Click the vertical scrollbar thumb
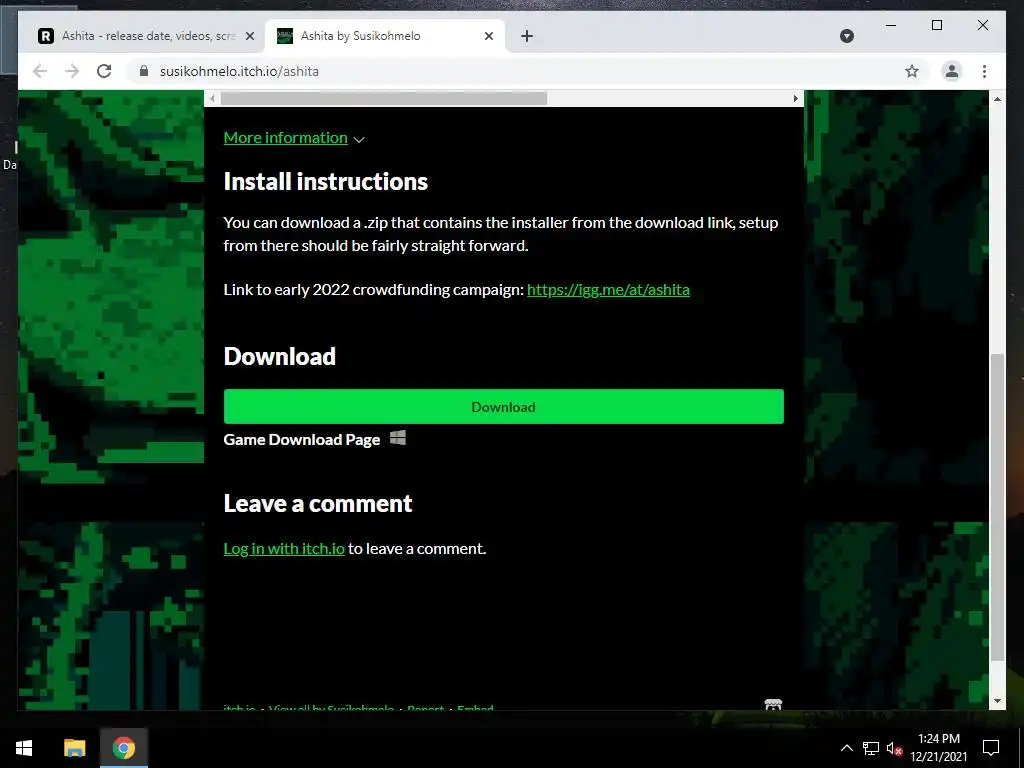 click(997, 507)
